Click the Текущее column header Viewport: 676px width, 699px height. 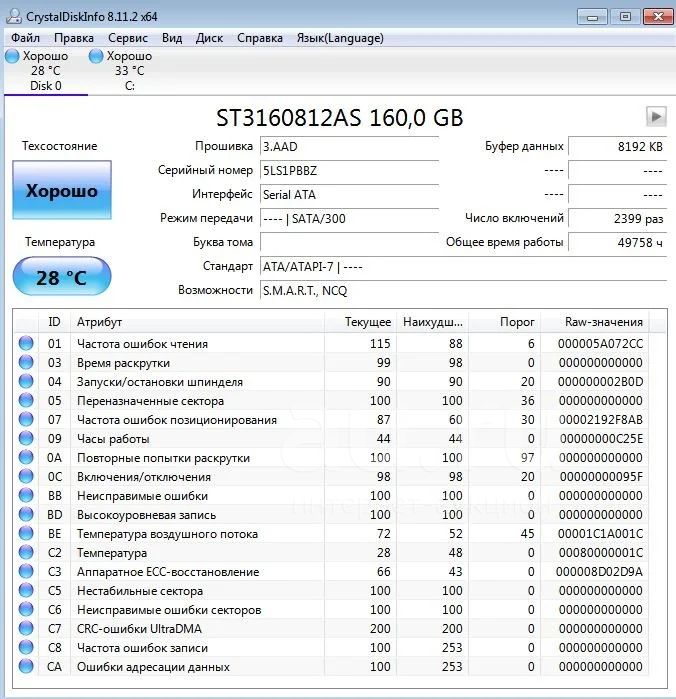[361, 321]
